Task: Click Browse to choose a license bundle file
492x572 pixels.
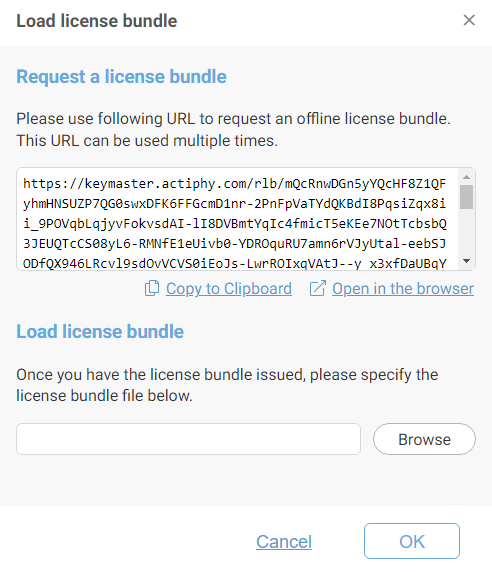Action: pyautogui.click(x=424, y=439)
